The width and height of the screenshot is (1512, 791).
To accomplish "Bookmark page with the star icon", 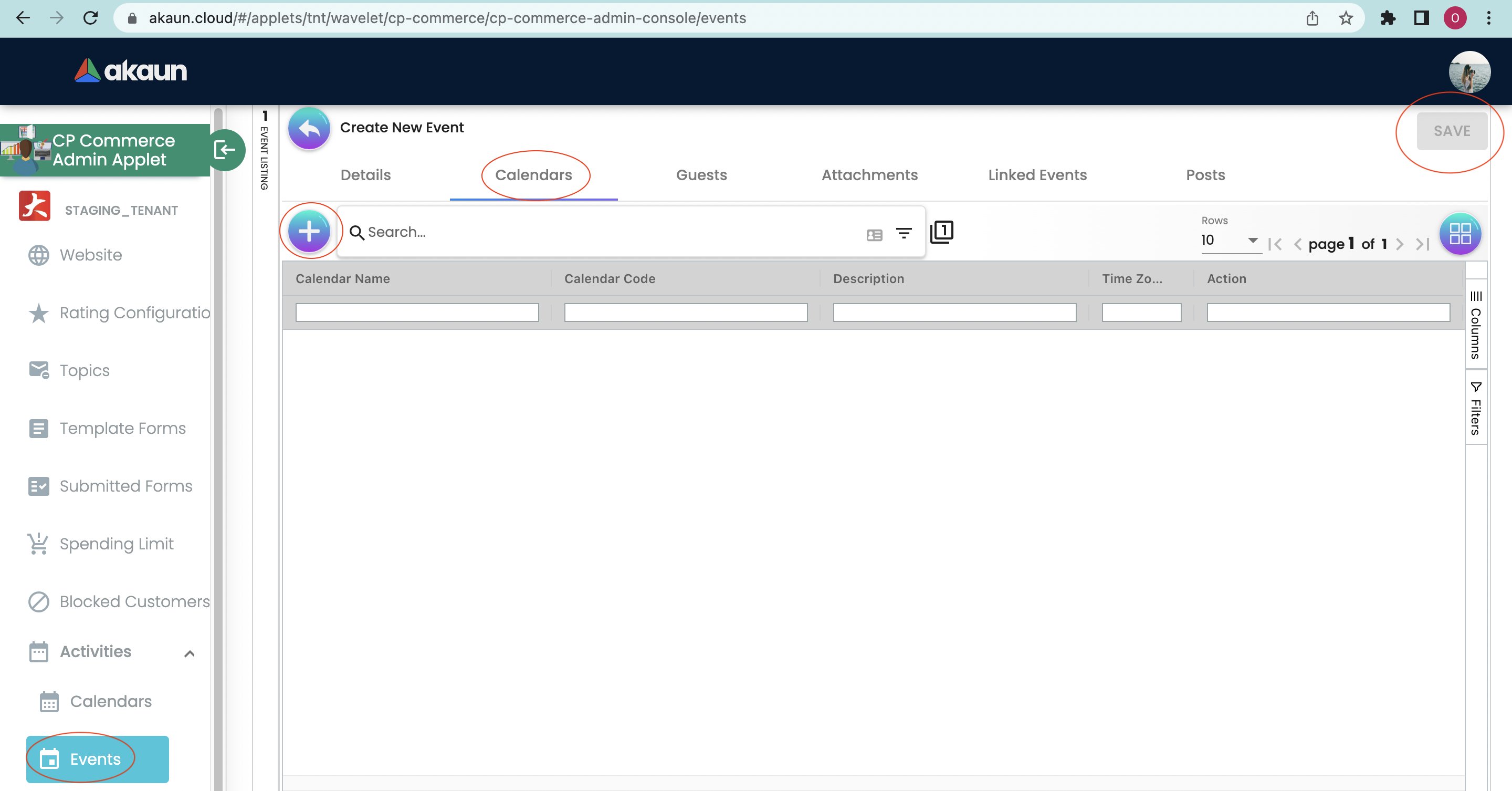I will [x=1346, y=18].
